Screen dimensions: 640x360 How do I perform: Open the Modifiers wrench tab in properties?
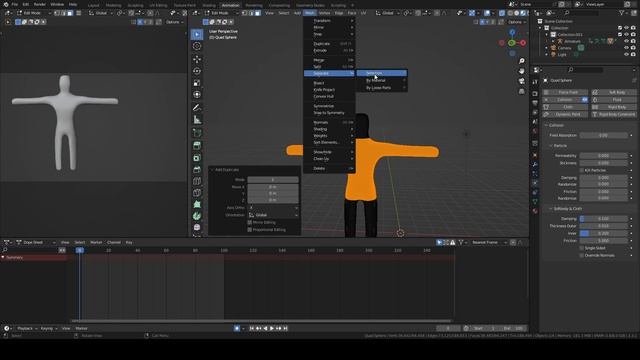(x=535, y=164)
